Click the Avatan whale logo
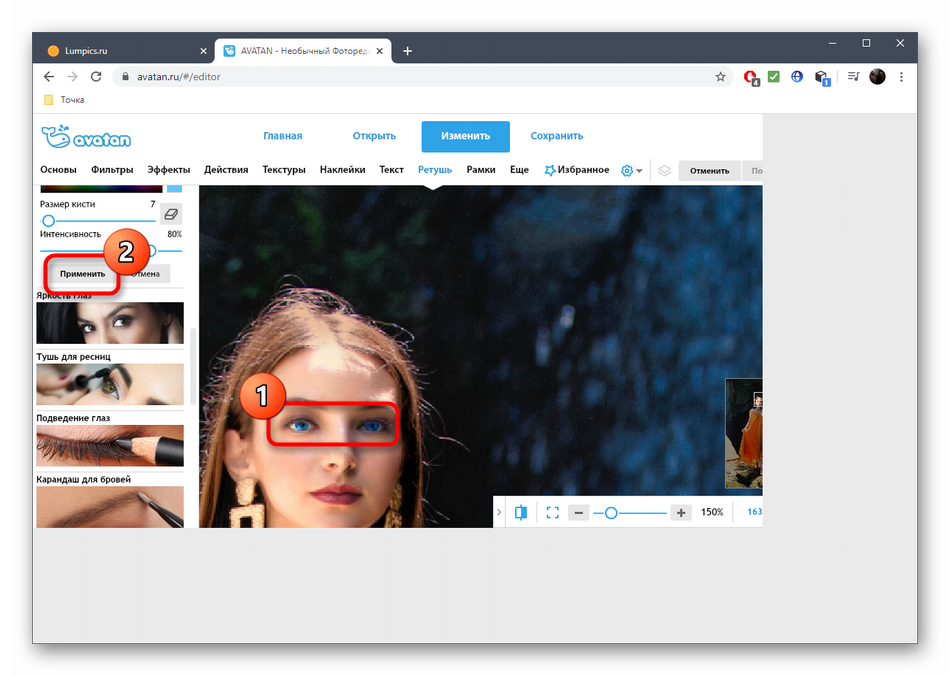 tap(86, 137)
